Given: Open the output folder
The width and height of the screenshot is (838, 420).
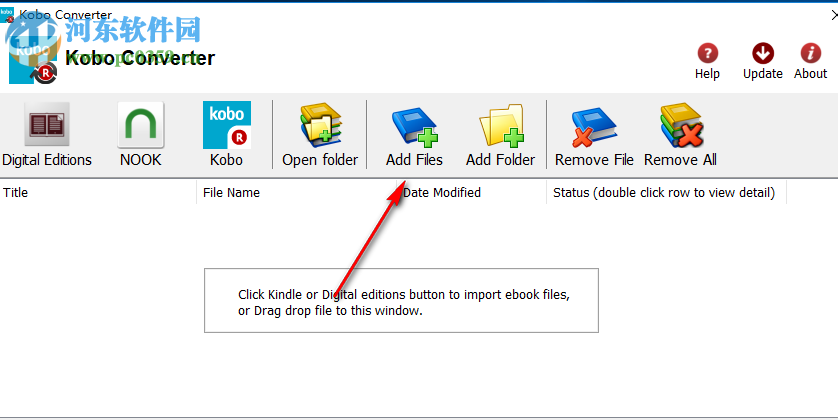Looking at the screenshot, I should [320, 135].
